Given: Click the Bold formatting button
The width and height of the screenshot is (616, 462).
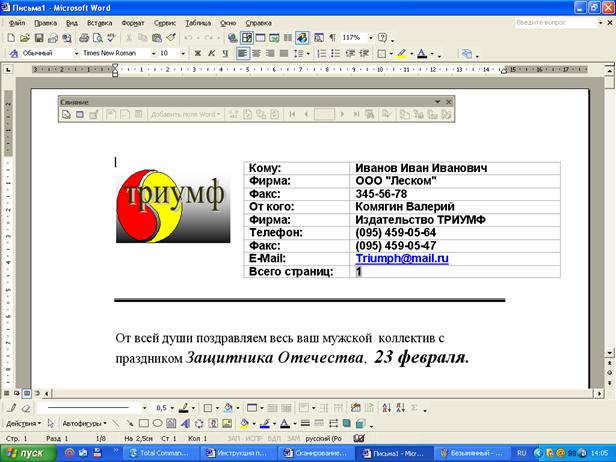Looking at the screenshot, I should (x=198, y=53).
